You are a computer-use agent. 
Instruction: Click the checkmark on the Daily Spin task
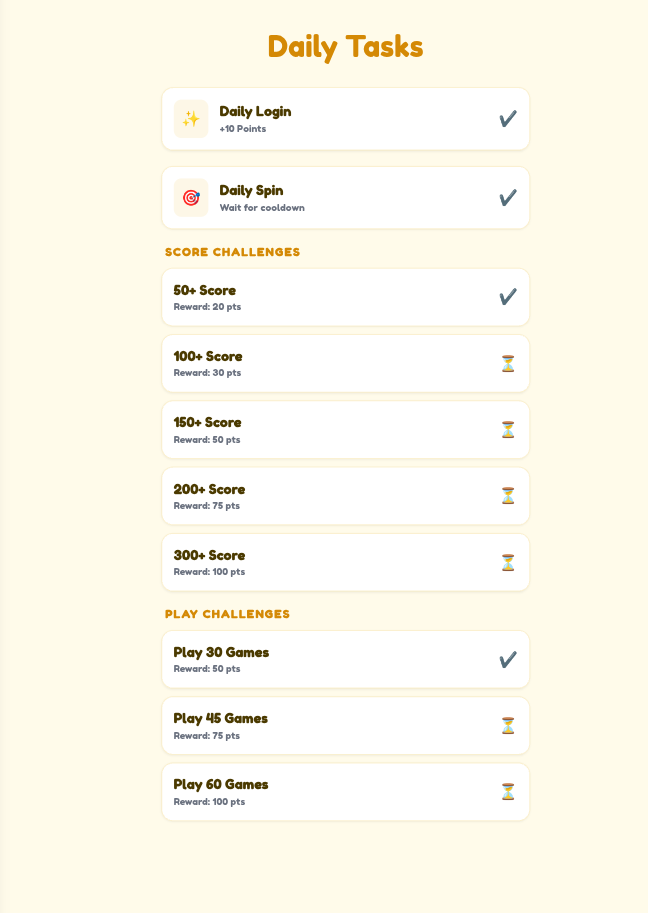pos(508,198)
